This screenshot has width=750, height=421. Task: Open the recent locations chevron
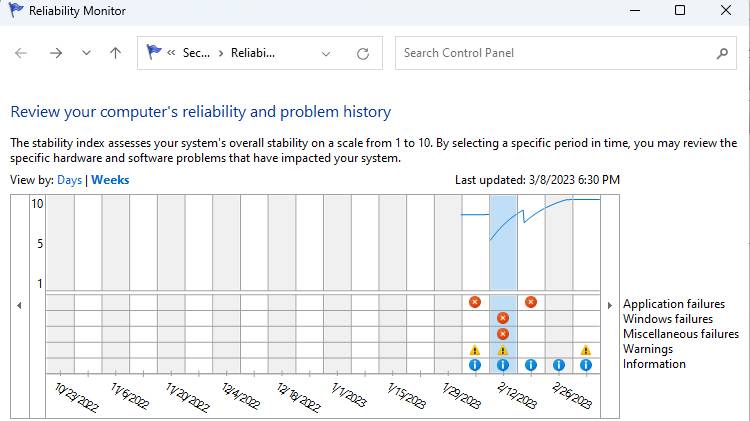point(86,54)
